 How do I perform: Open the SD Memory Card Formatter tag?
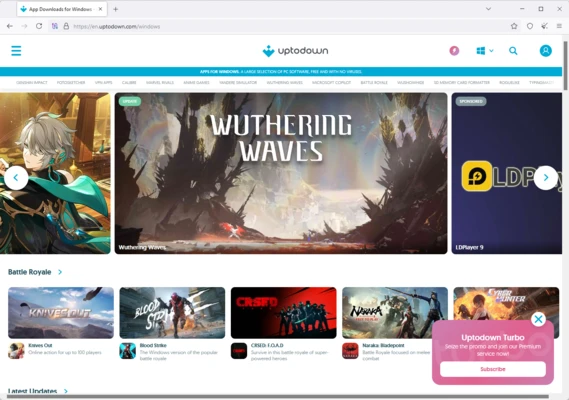point(462,82)
